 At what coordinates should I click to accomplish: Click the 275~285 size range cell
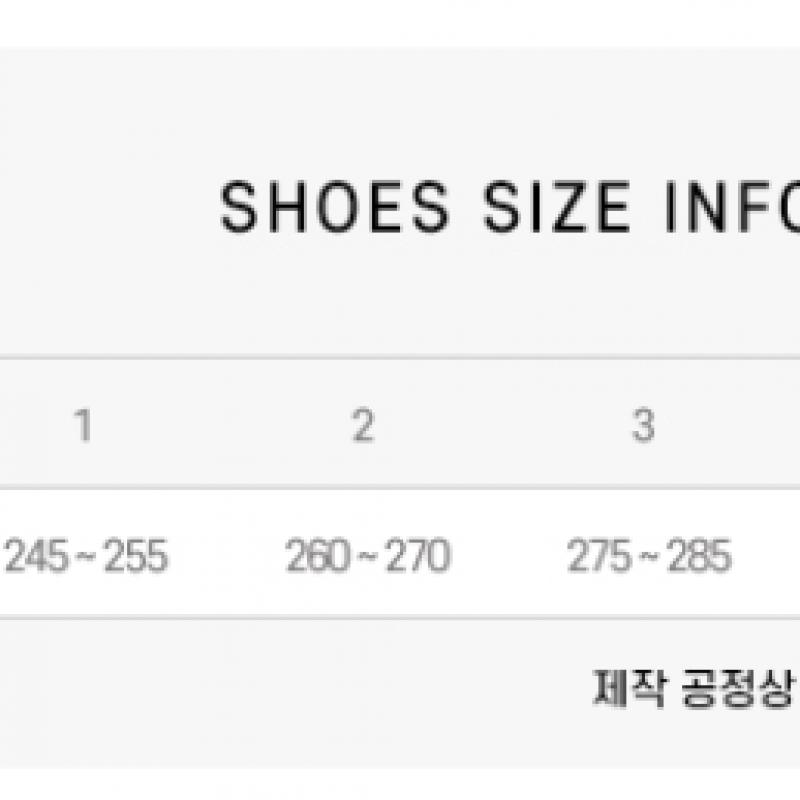tap(649, 556)
